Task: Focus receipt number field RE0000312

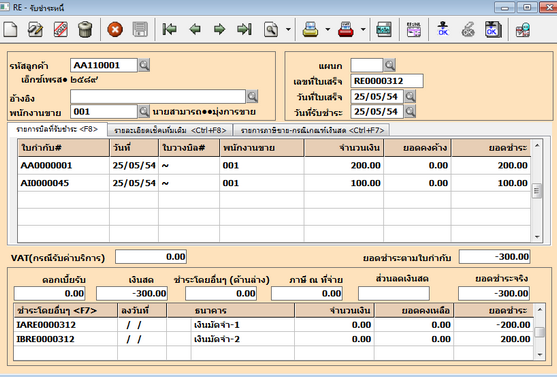Action: (x=387, y=81)
